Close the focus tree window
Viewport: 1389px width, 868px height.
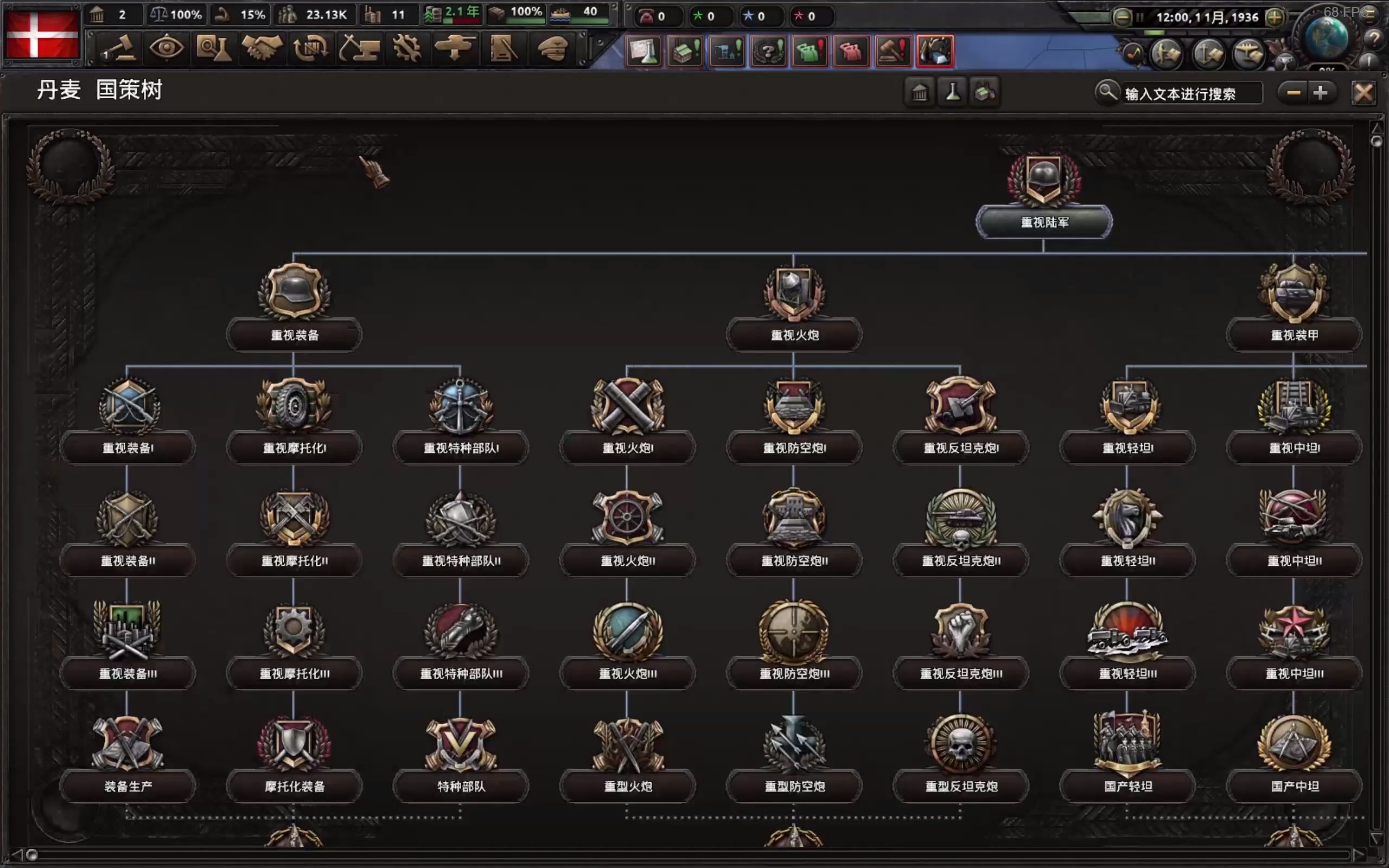click(x=1363, y=93)
